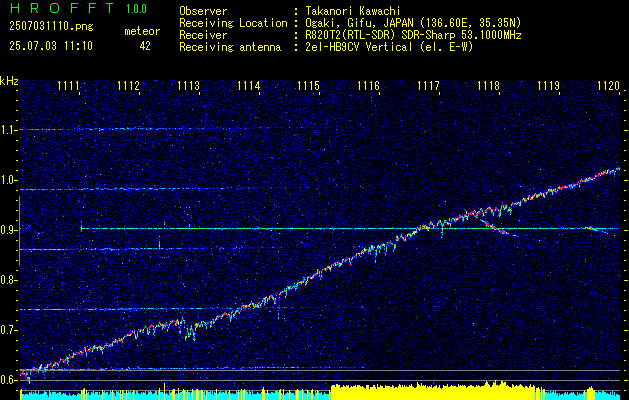Click the HROFFT title text
The image size is (629, 400).
click(x=62, y=8)
